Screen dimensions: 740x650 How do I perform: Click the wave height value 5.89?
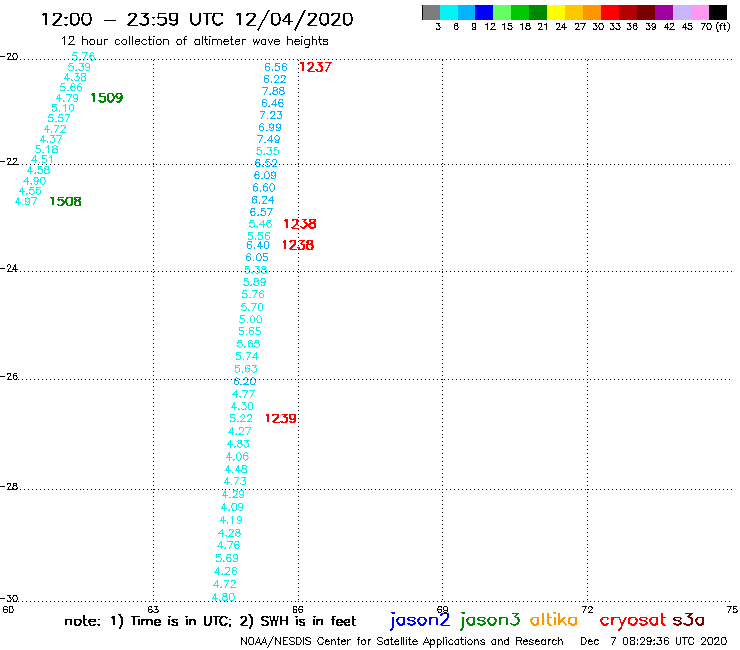(x=255, y=282)
